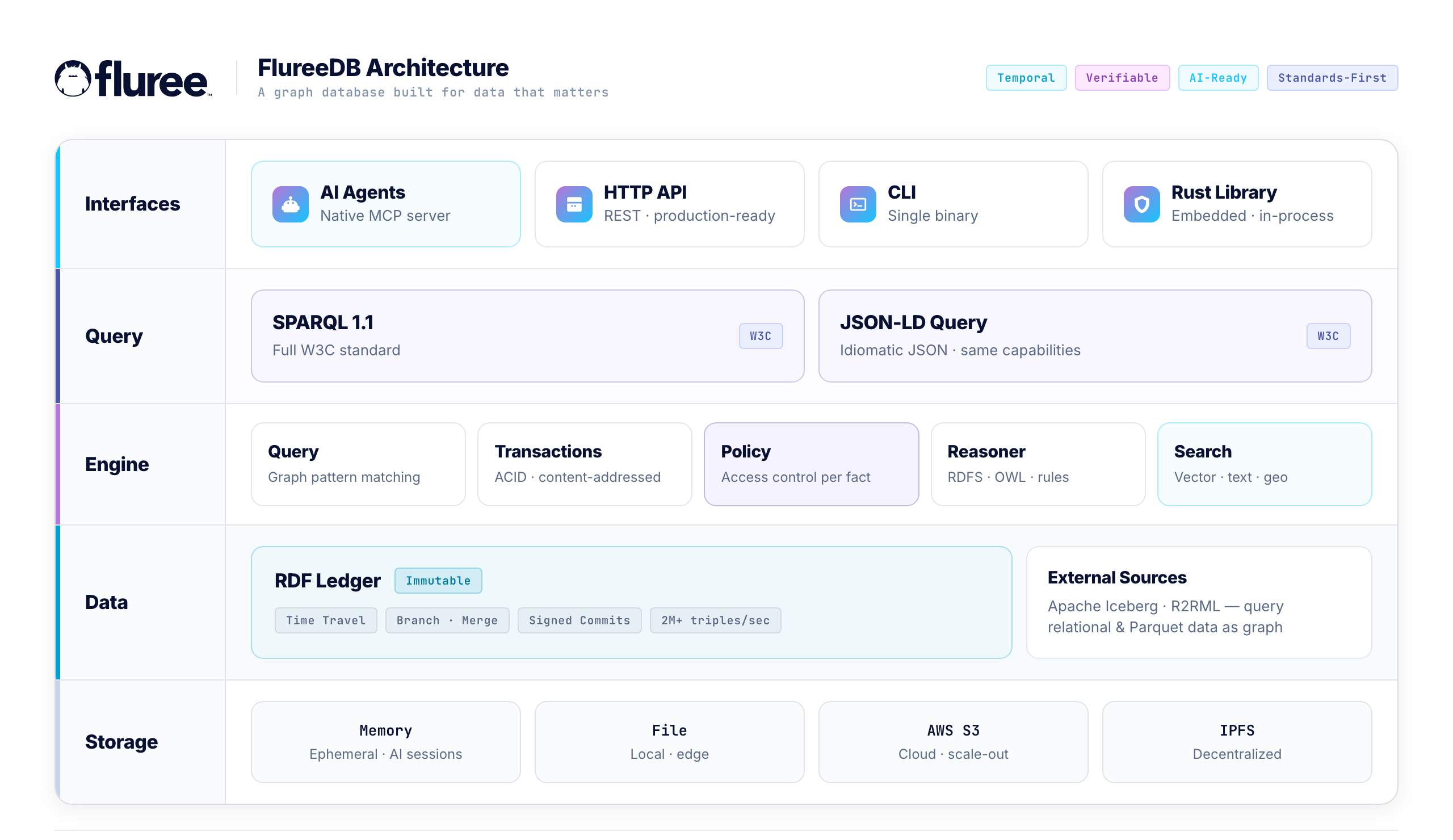The image size is (1453, 840).
Task: Click the 'ACID · content-addressed' text
Action: click(x=578, y=477)
